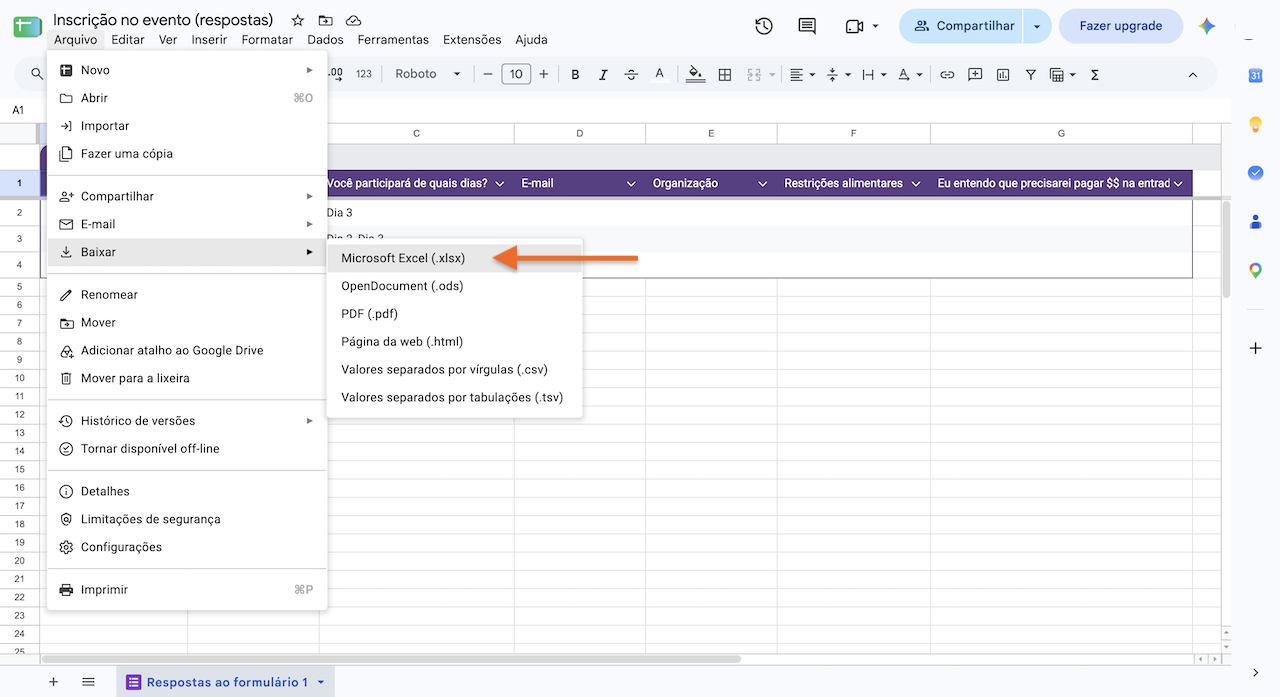1280x697 pixels.
Task: Click the insert link icon
Action: [x=947, y=74]
